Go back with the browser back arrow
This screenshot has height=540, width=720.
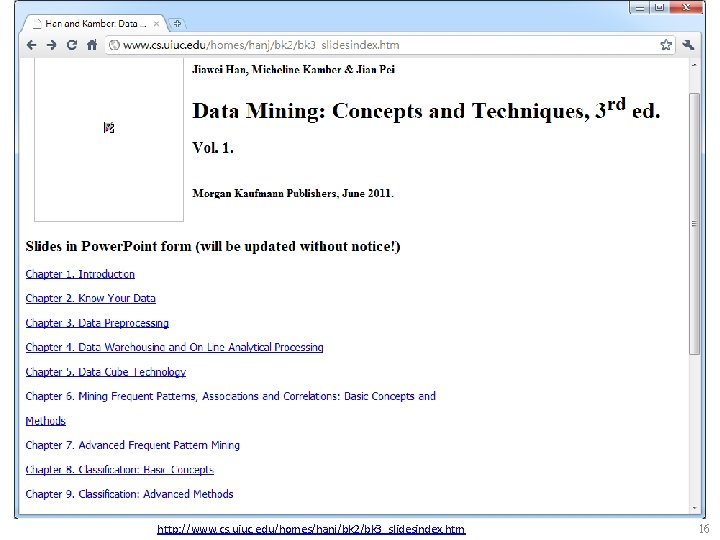(x=31, y=45)
